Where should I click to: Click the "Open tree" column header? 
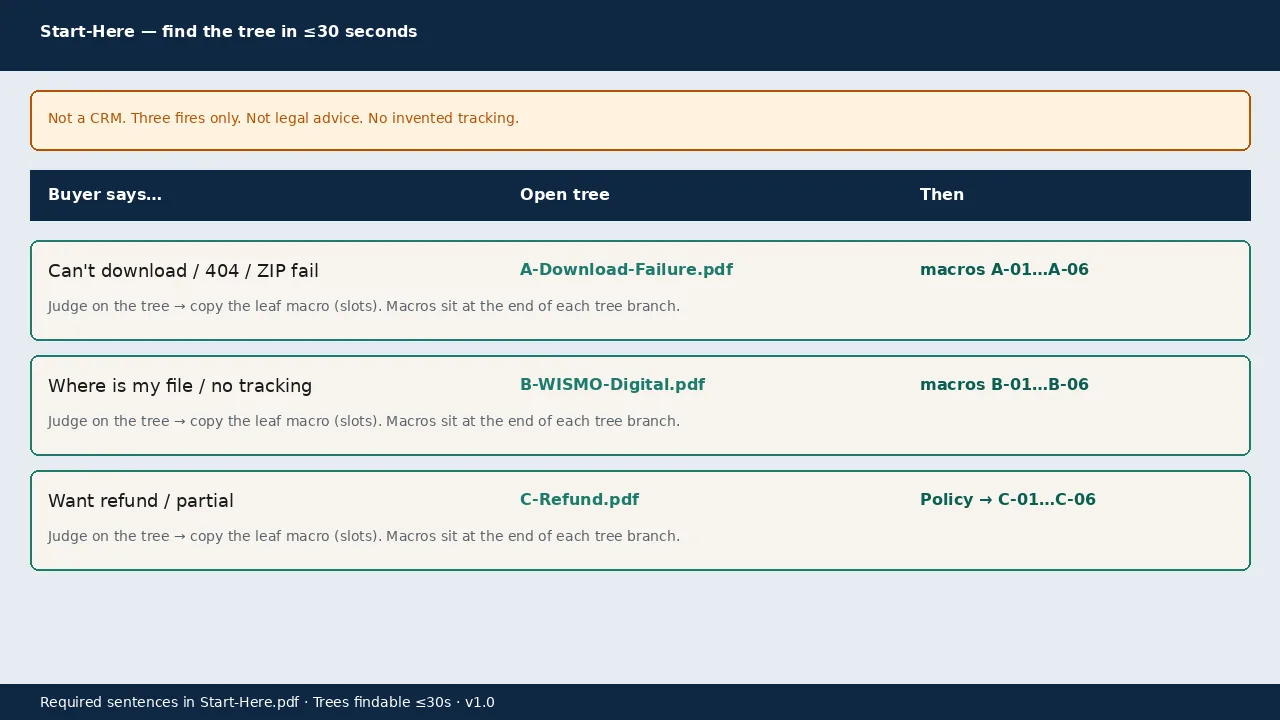coord(565,195)
